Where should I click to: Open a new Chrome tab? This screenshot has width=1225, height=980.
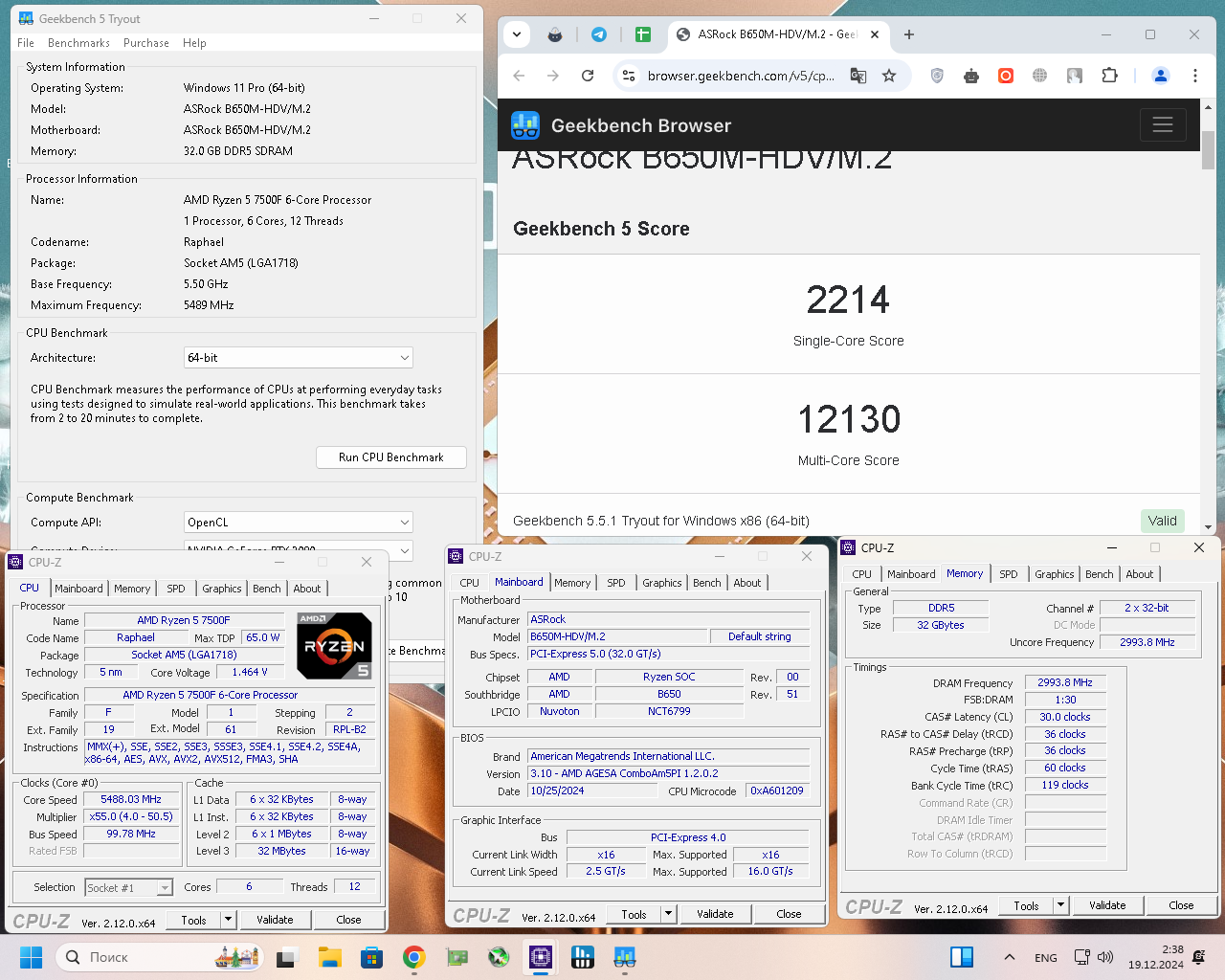pyautogui.click(x=909, y=34)
